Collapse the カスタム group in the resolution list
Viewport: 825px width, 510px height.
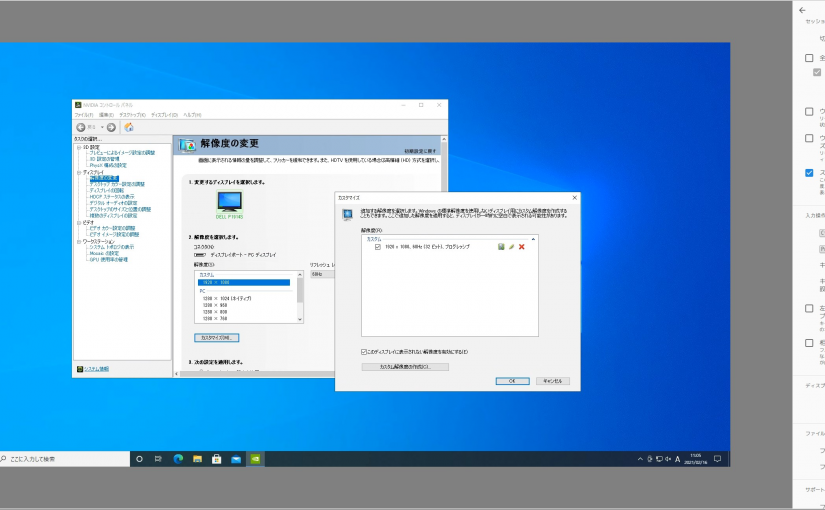coord(531,239)
